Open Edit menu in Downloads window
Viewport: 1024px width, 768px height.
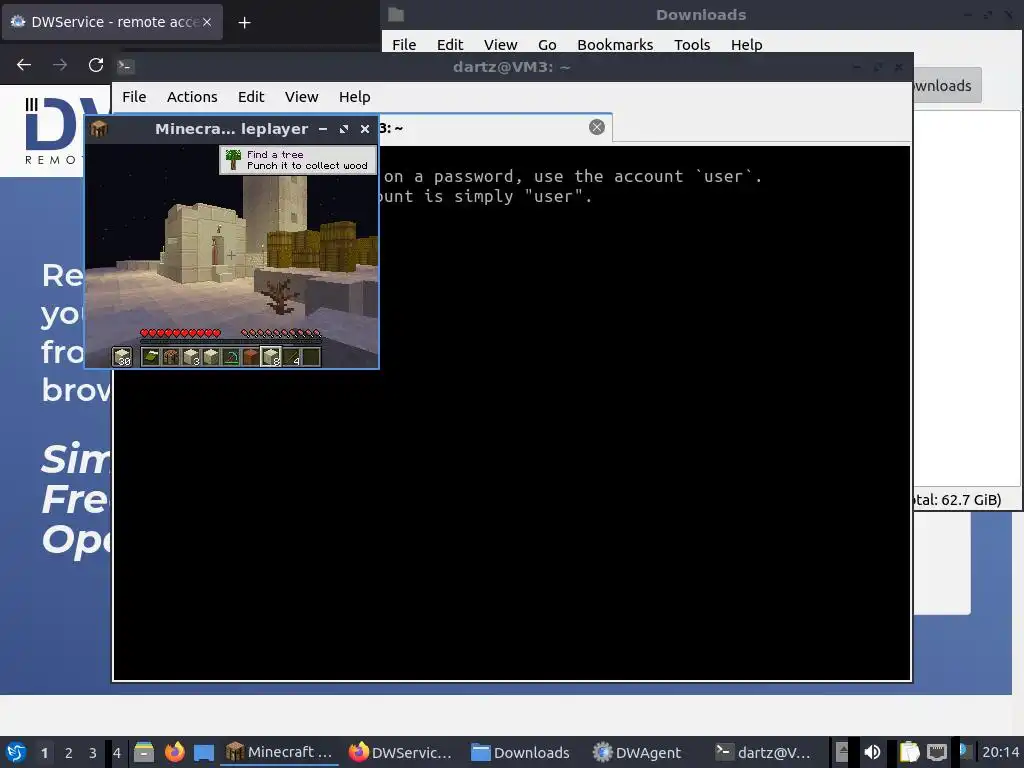click(450, 44)
